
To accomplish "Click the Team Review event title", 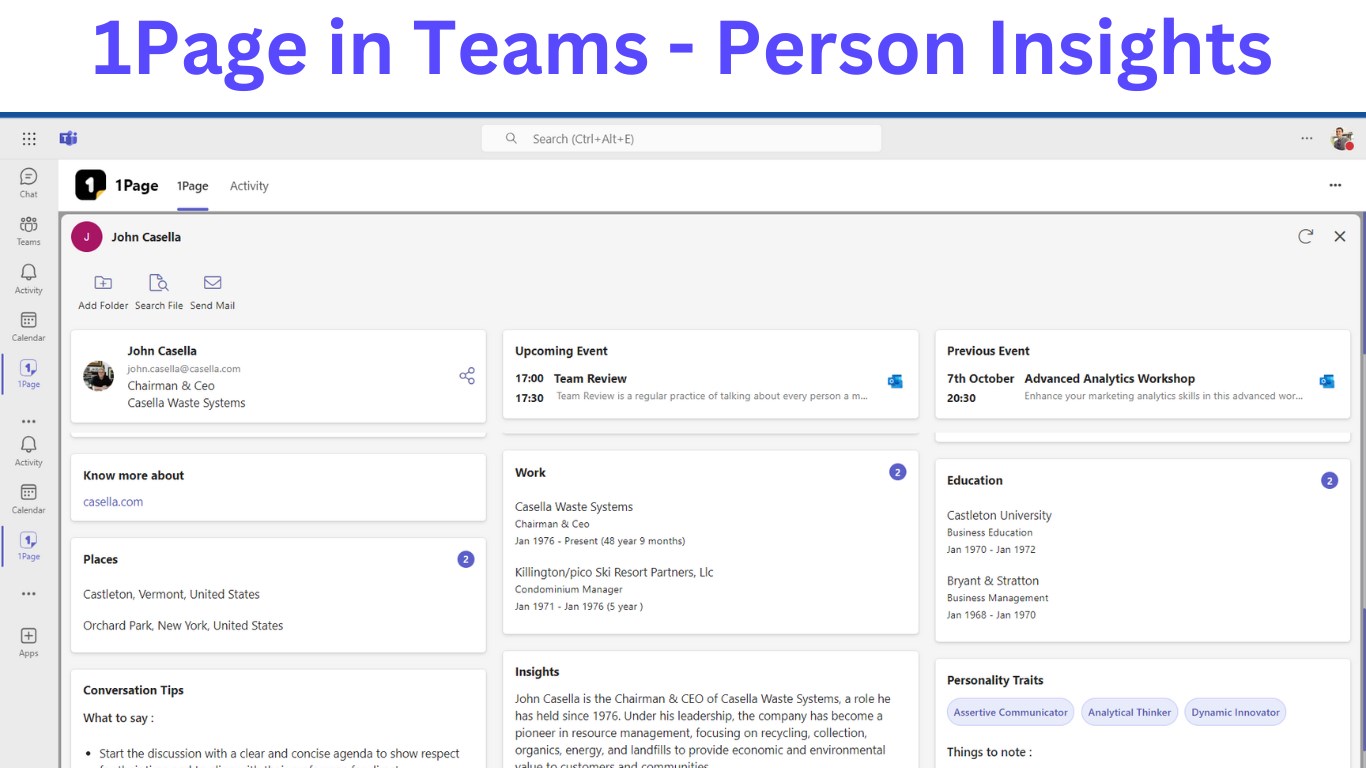I will [590, 379].
